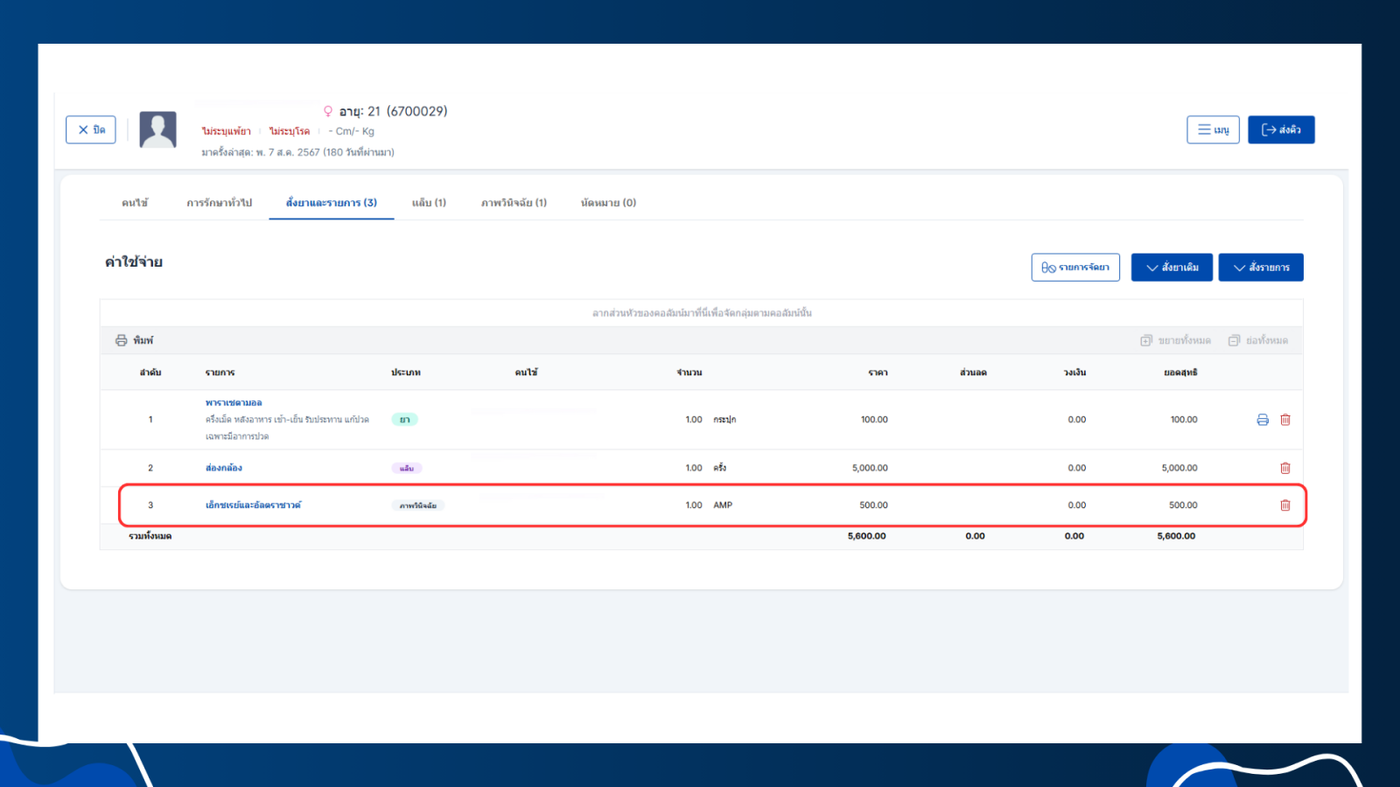This screenshot has width=1400, height=787.
Task: Switch to the การรักษาทั่วไป tab
Action: point(219,203)
